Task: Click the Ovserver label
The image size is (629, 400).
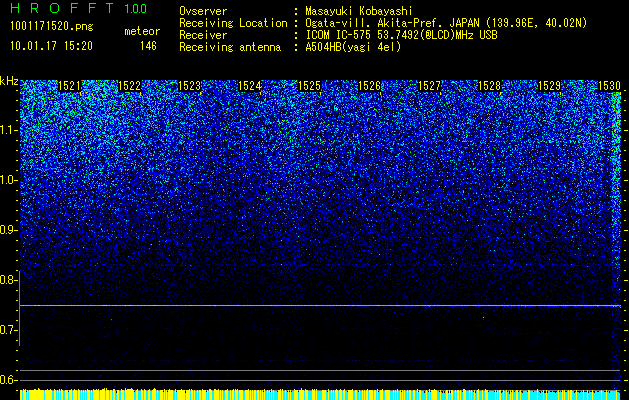Action: click(203, 11)
